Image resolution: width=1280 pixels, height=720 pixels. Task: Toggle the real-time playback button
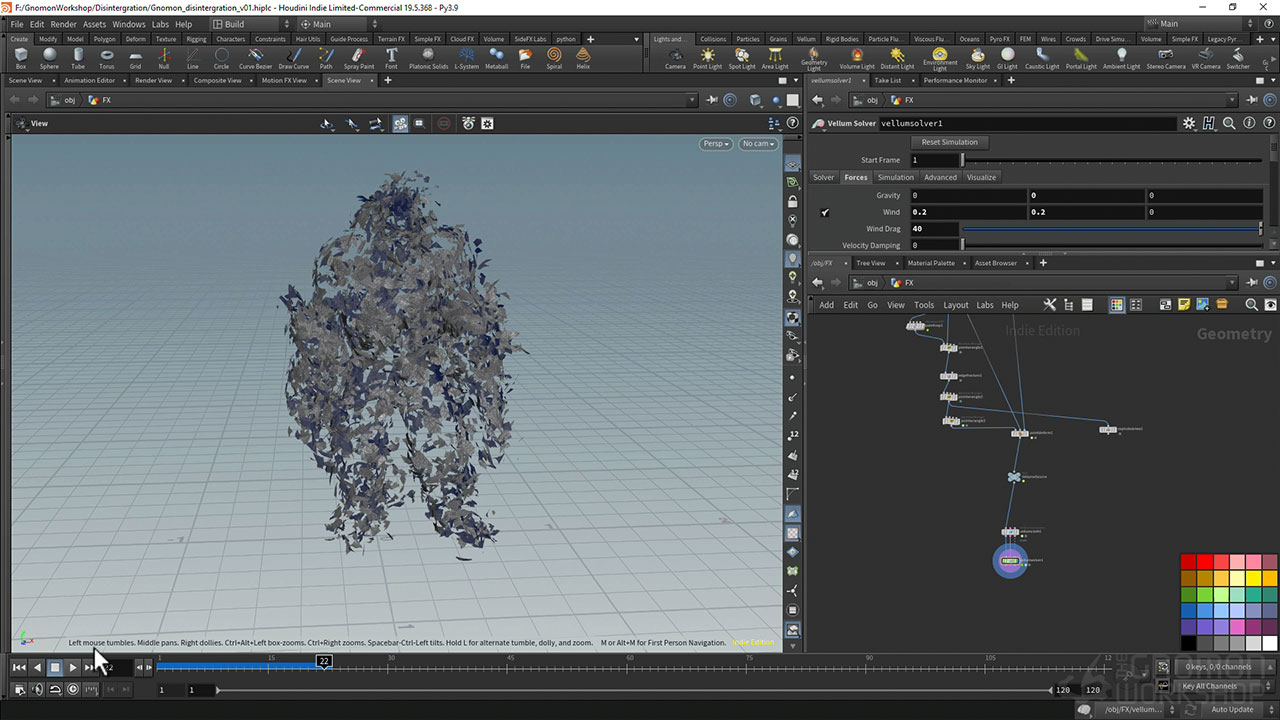coord(73,689)
